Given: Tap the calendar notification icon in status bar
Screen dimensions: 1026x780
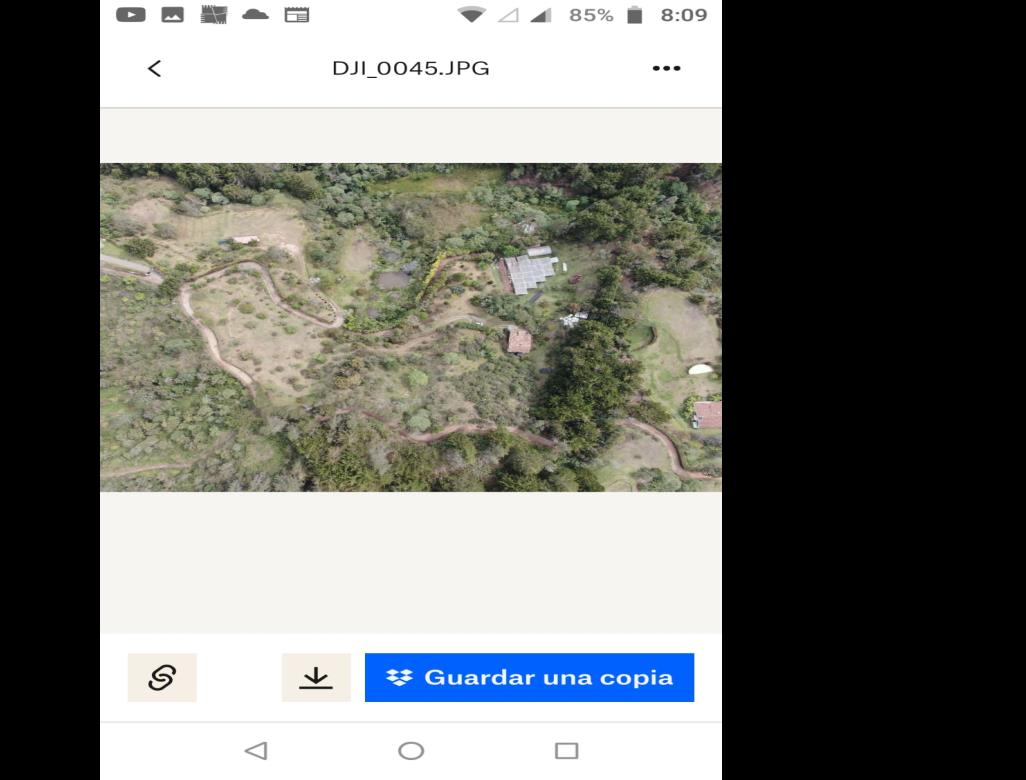Looking at the screenshot, I should [x=297, y=15].
